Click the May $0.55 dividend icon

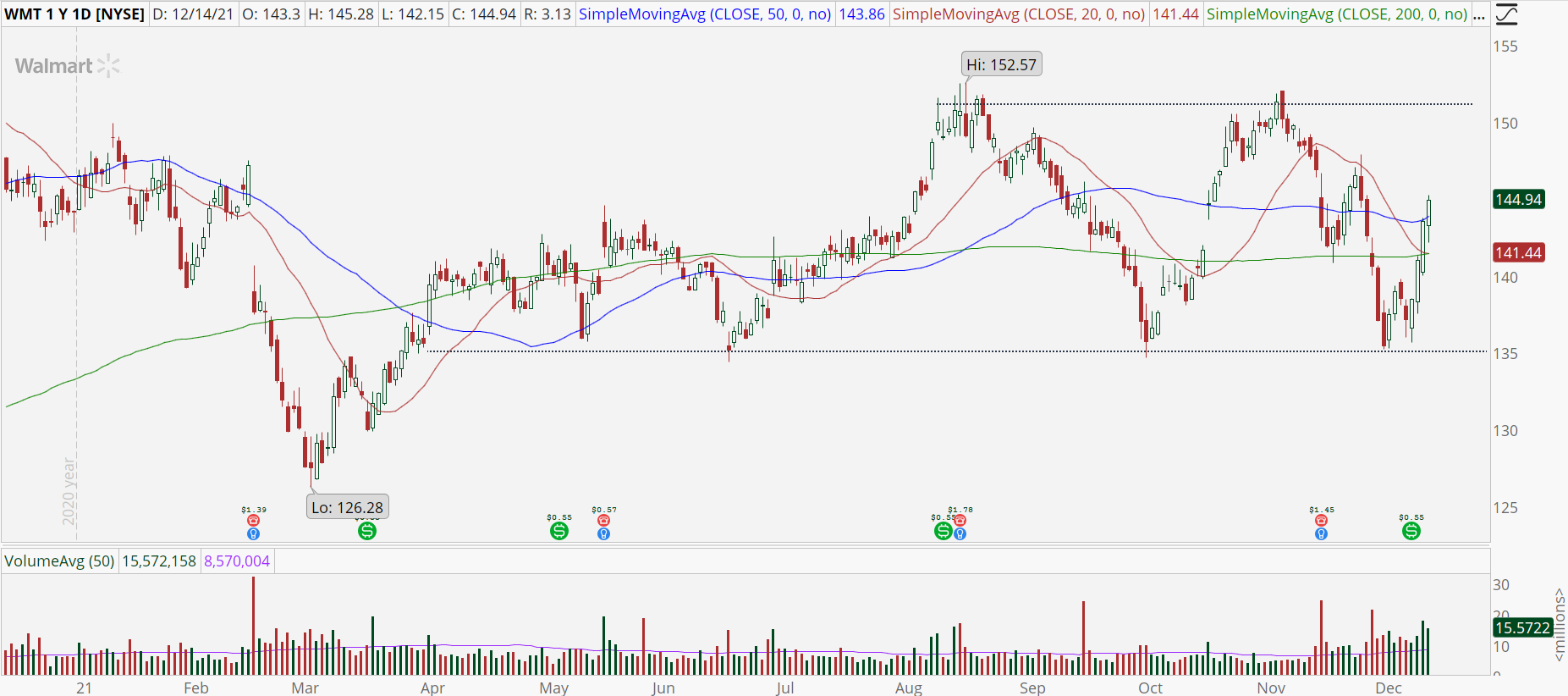pos(559,531)
